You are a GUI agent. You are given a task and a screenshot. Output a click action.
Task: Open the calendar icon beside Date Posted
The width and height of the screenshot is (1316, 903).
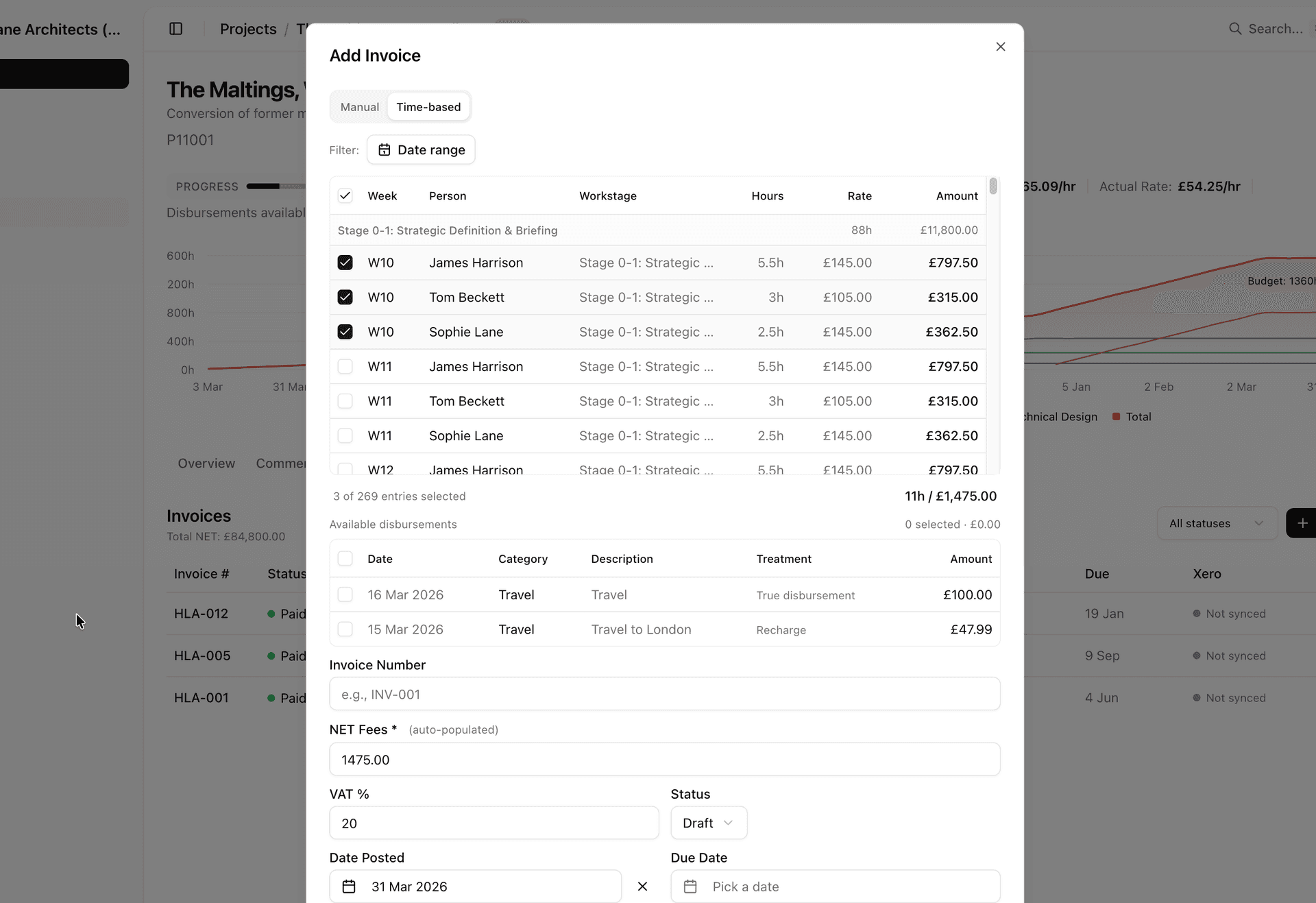point(349,887)
